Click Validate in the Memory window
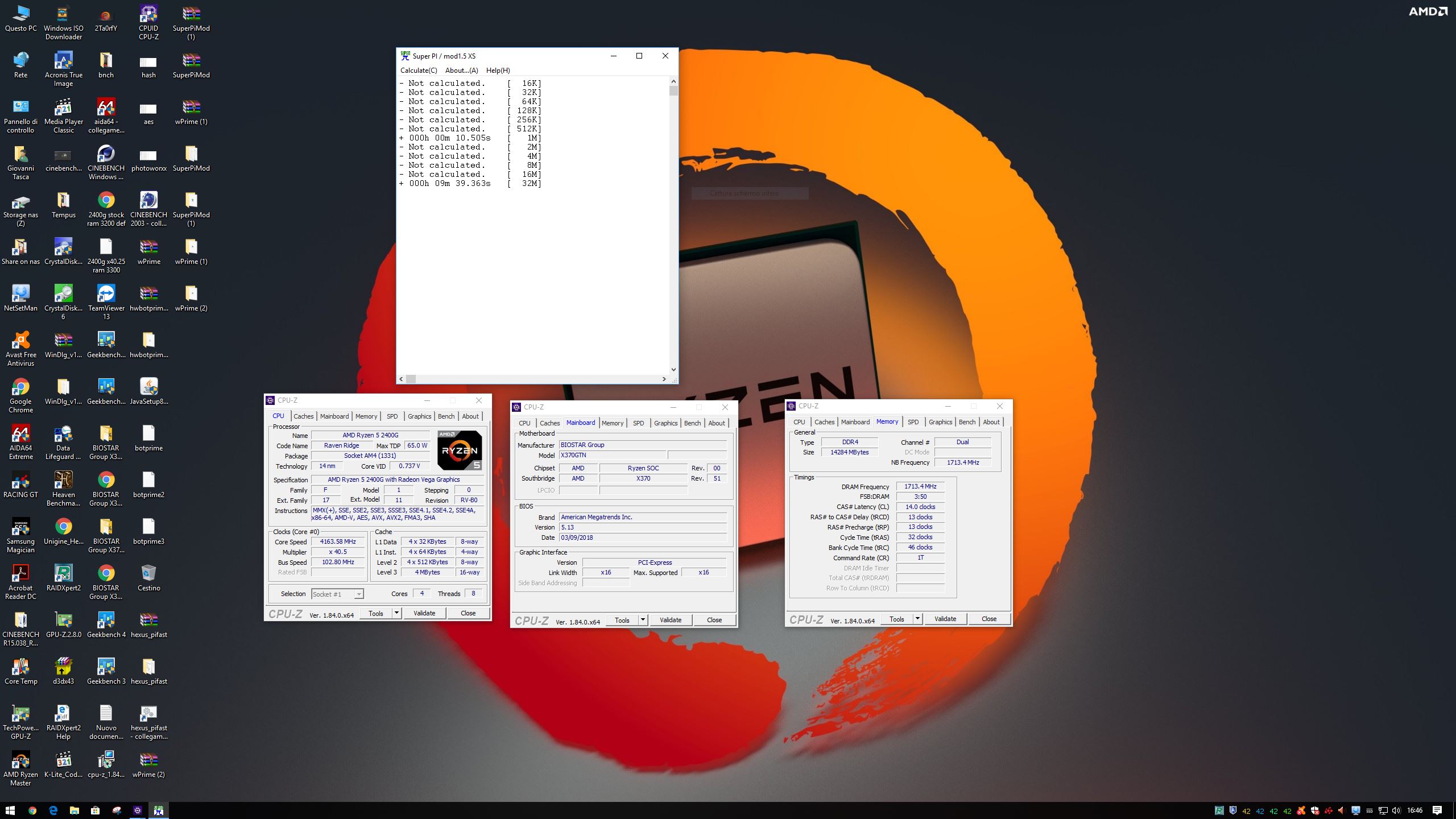 pos(945,619)
